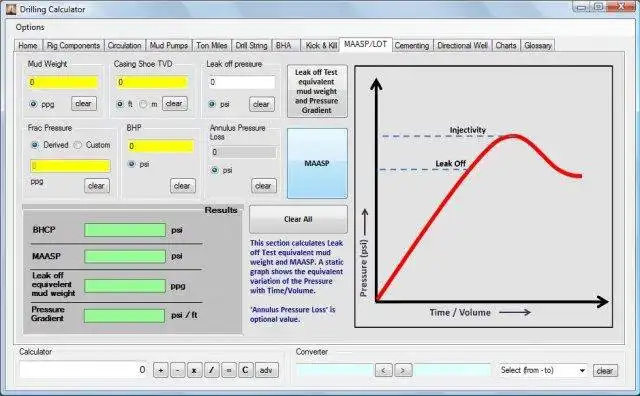The width and height of the screenshot is (640, 396).
Task: Go to the Ton Miles tab
Action: pyautogui.click(x=211, y=45)
